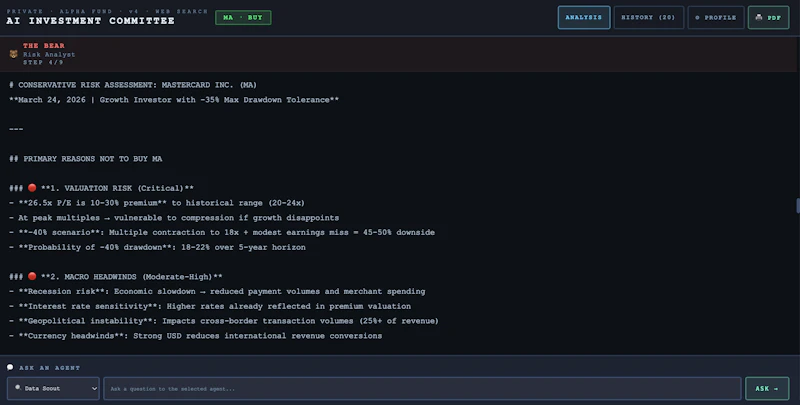Click the 'Interest rate sensitivity' bullet line
800x405 pixels.
coord(210,306)
